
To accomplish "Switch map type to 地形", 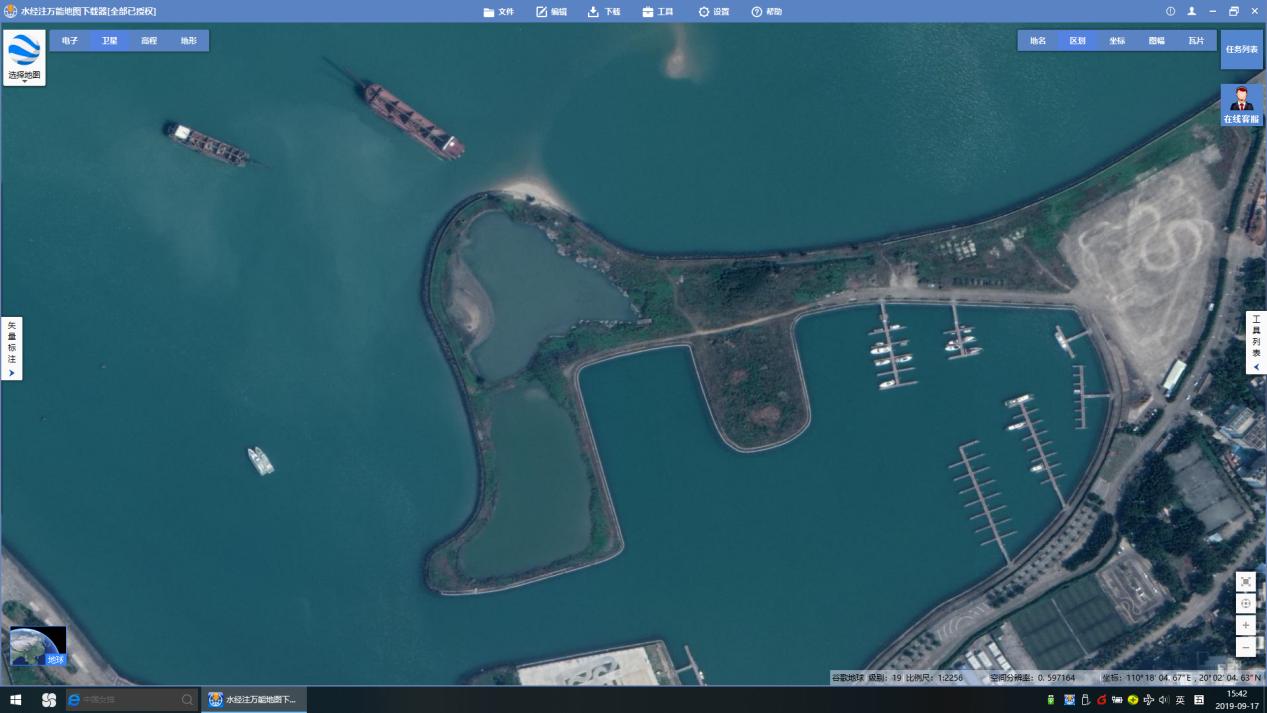I will click(x=189, y=41).
